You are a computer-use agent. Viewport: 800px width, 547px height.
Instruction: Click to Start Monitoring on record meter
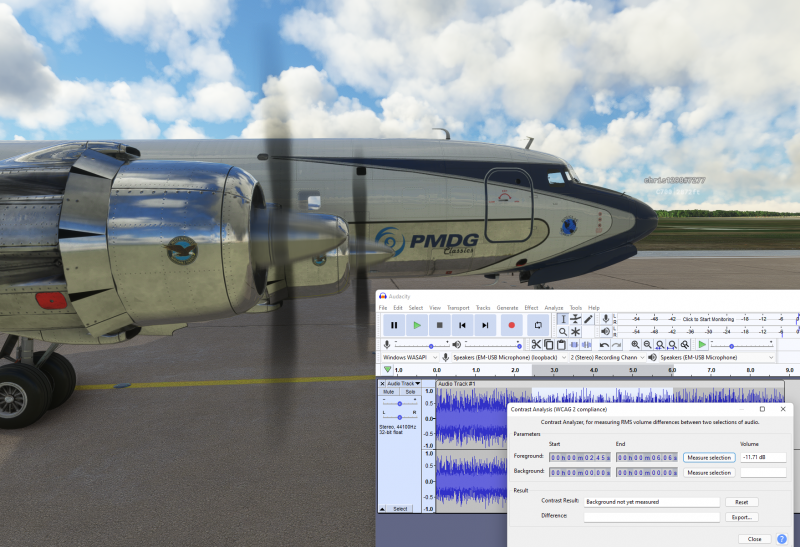pos(708,319)
